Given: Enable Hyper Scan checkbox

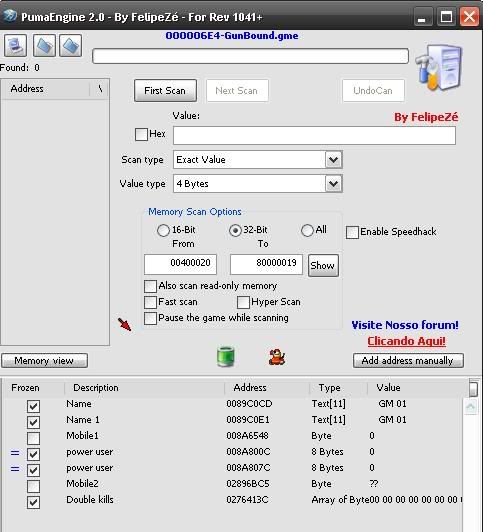Looking at the screenshot, I should point(243,302).
